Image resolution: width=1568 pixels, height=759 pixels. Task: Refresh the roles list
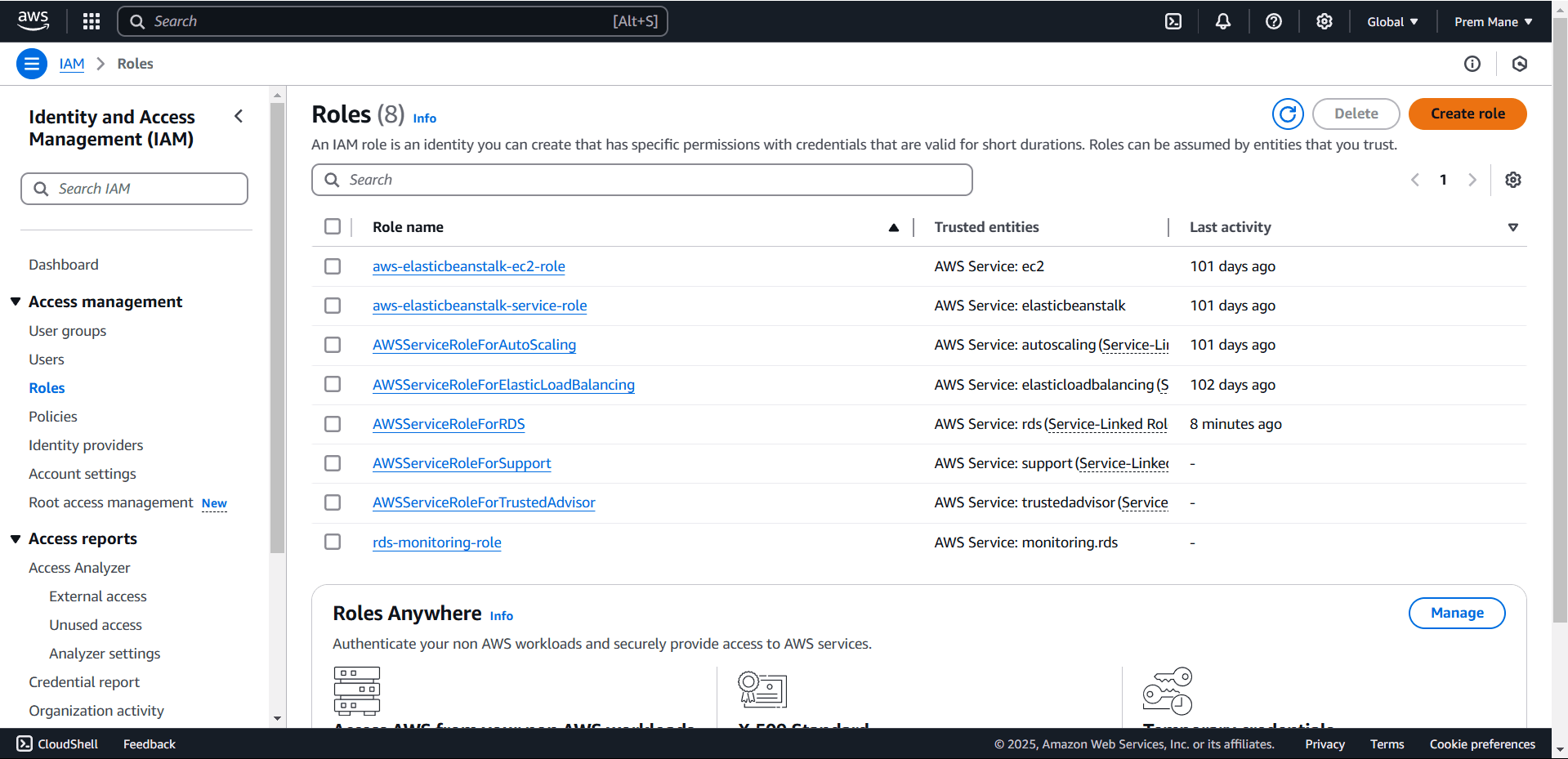point(1288,114)
